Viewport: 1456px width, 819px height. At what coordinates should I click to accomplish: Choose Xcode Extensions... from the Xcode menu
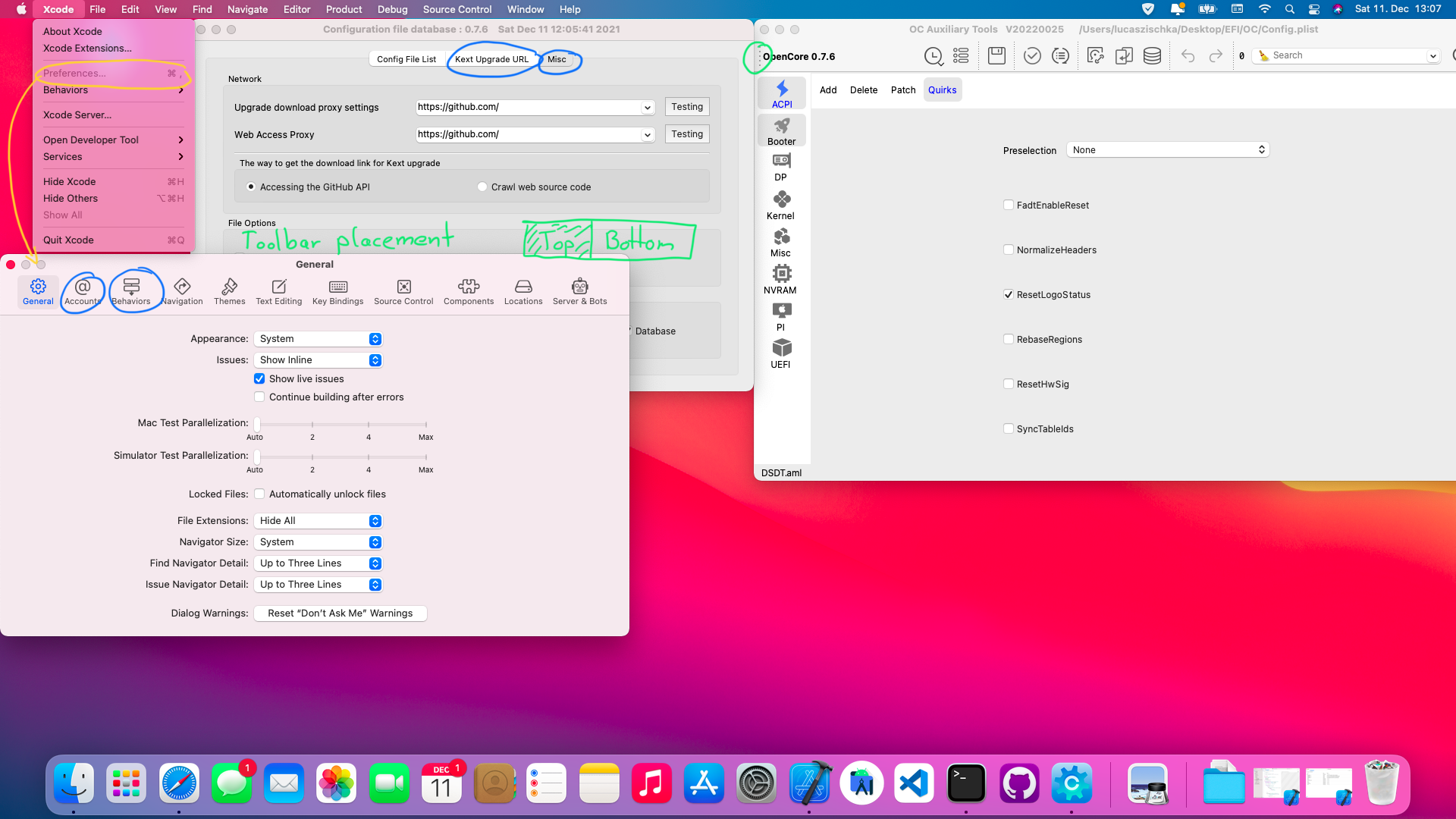pos(87,48)
